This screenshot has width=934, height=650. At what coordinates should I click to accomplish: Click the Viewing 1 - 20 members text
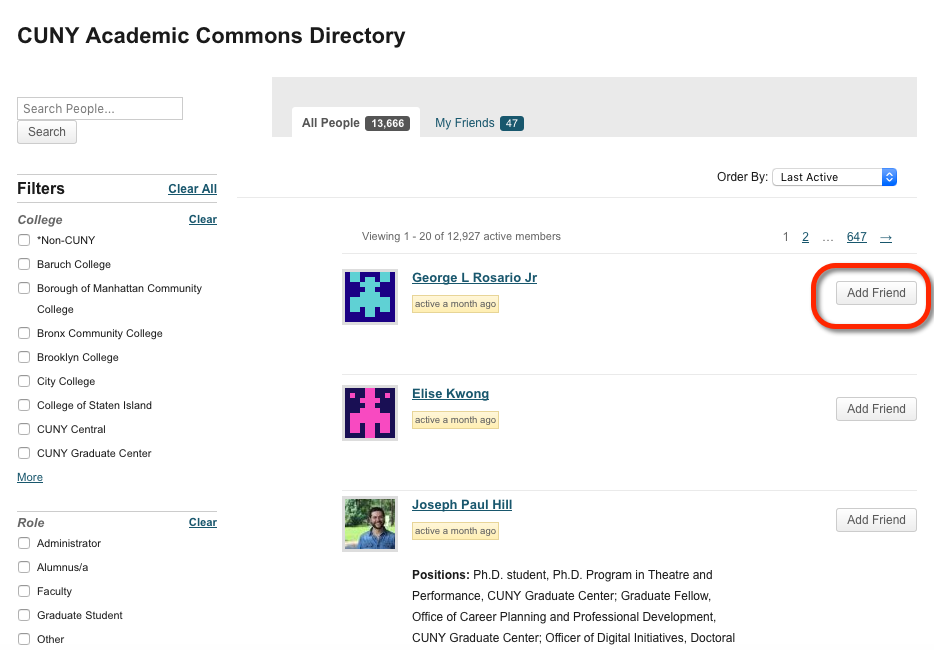[461, 237]
